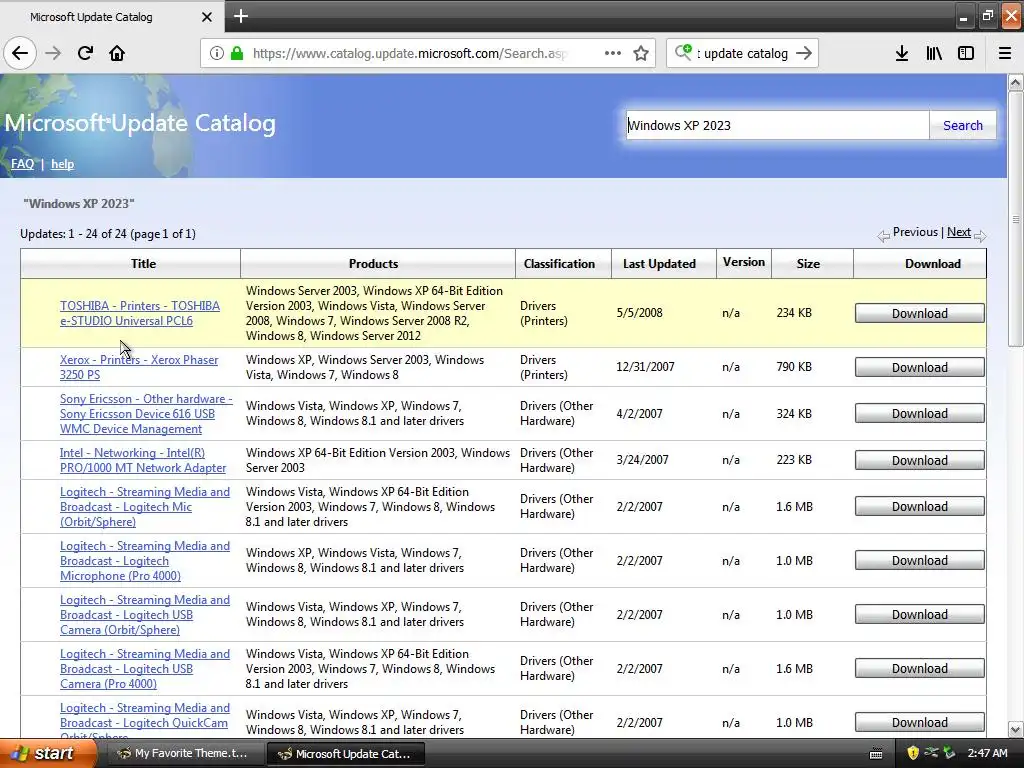The height and width of the screenshot is (768, 1024).
Task: Open Xerox Phaser 3250 PS link
Action: (138, 367)
